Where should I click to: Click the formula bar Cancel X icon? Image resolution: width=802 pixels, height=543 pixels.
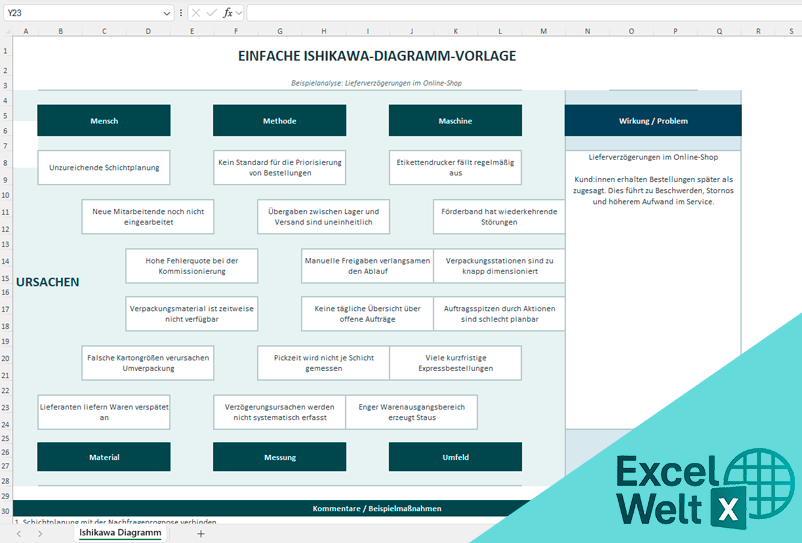(196, 13)
